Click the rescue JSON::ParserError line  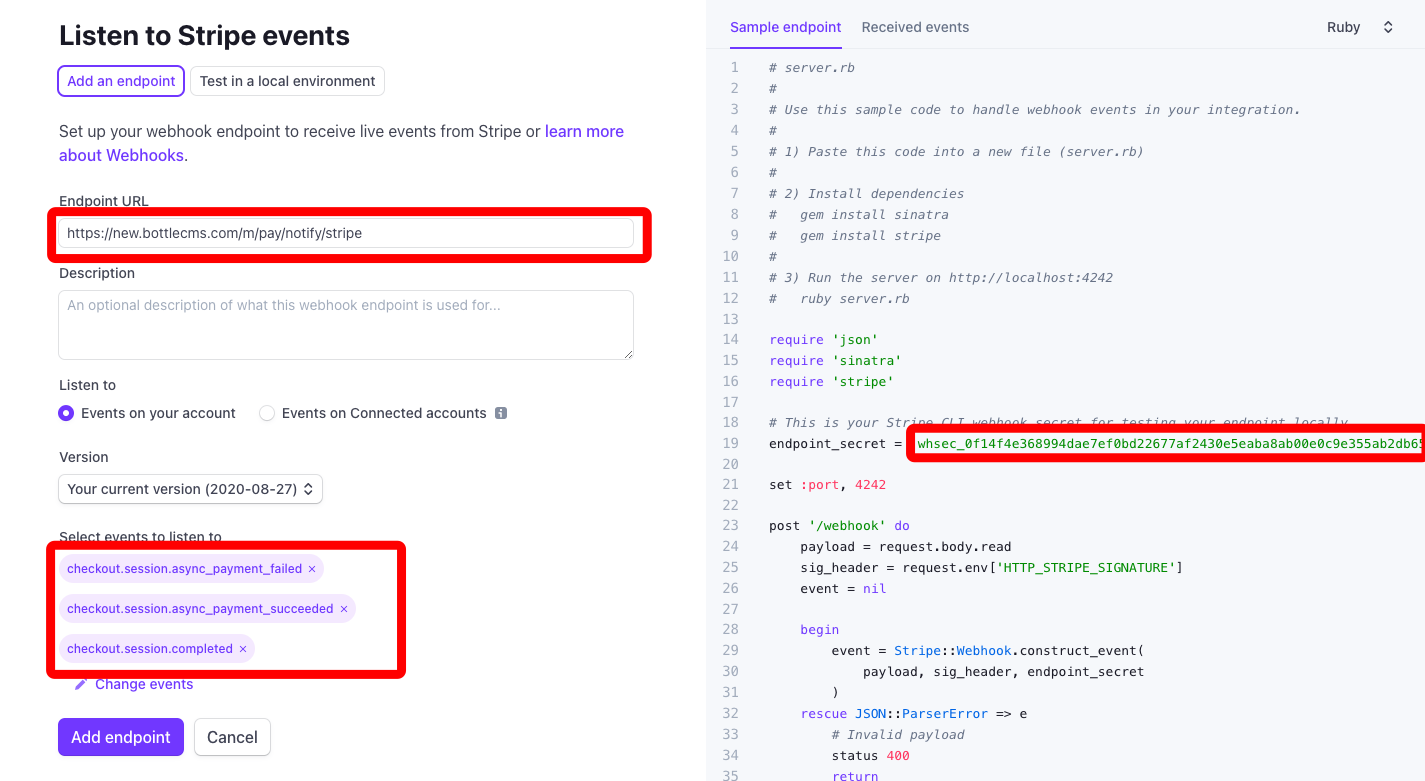pyautogui.click(x=914, y=713)
